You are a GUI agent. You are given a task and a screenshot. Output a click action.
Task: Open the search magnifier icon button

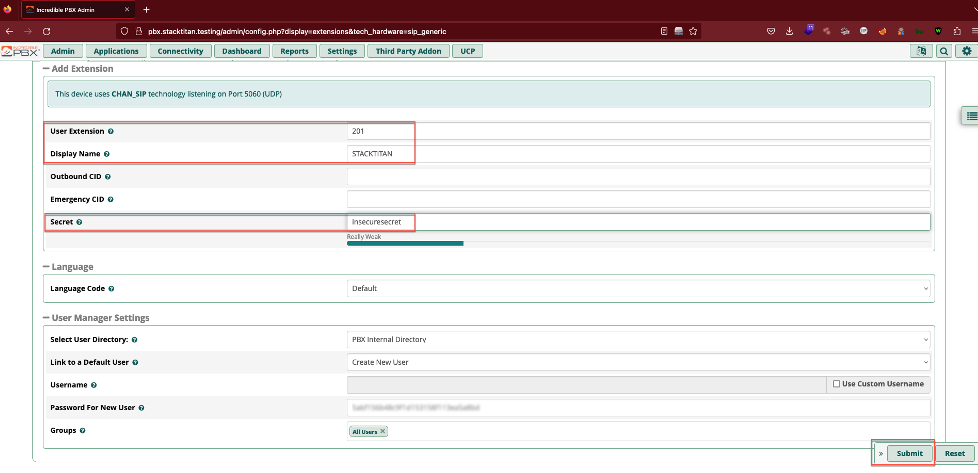pyautogui.click(x=944, y=51)
